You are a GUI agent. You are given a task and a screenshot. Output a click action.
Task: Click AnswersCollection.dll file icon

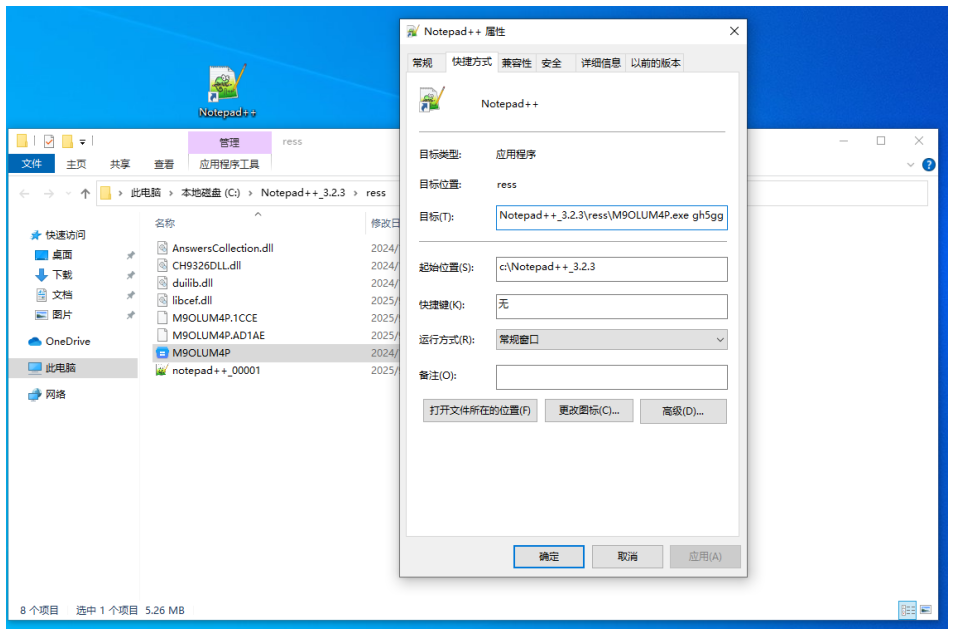point(163,248)
